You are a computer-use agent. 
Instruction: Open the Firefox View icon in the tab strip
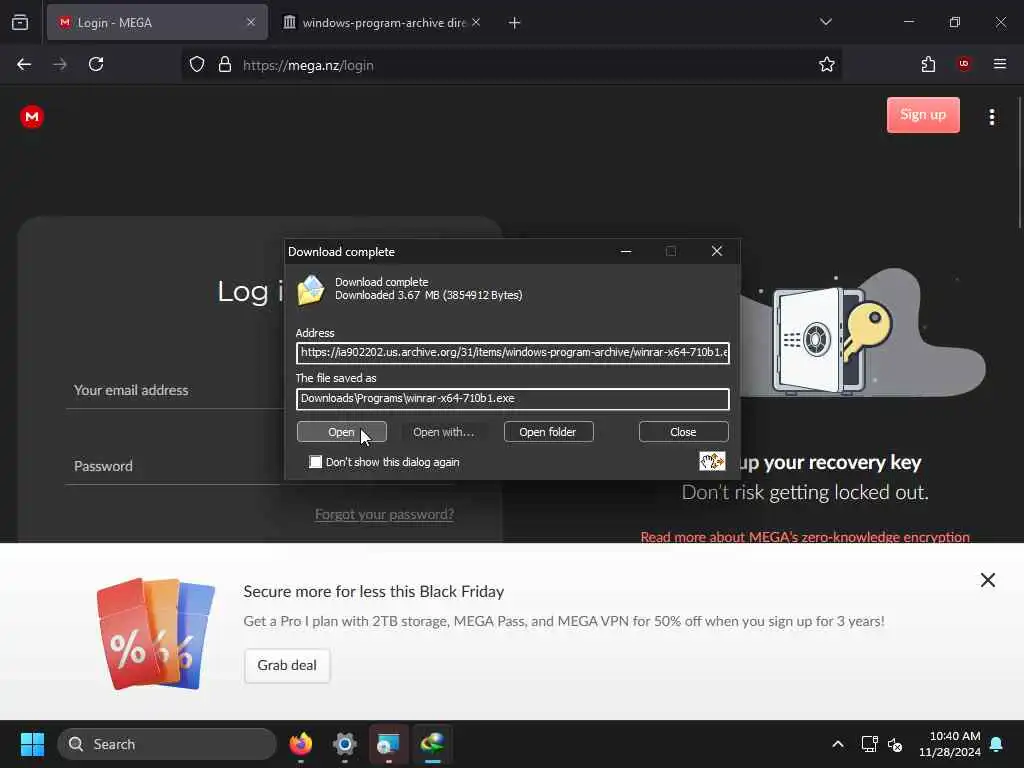coord(20,22)
